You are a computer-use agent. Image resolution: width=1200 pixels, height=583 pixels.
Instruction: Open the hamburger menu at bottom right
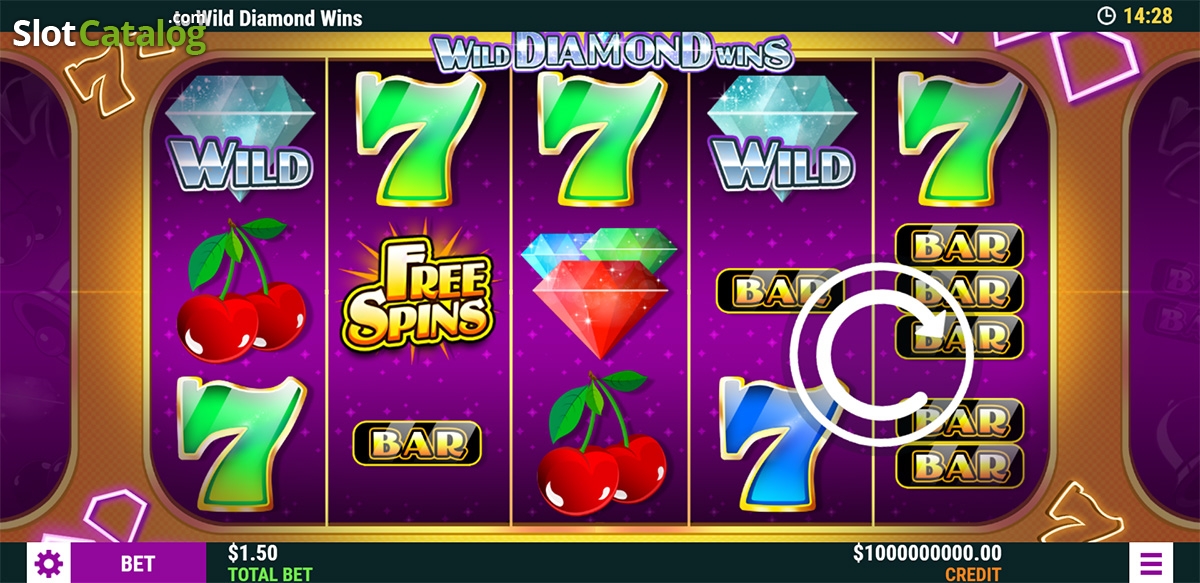[1151, 562]
